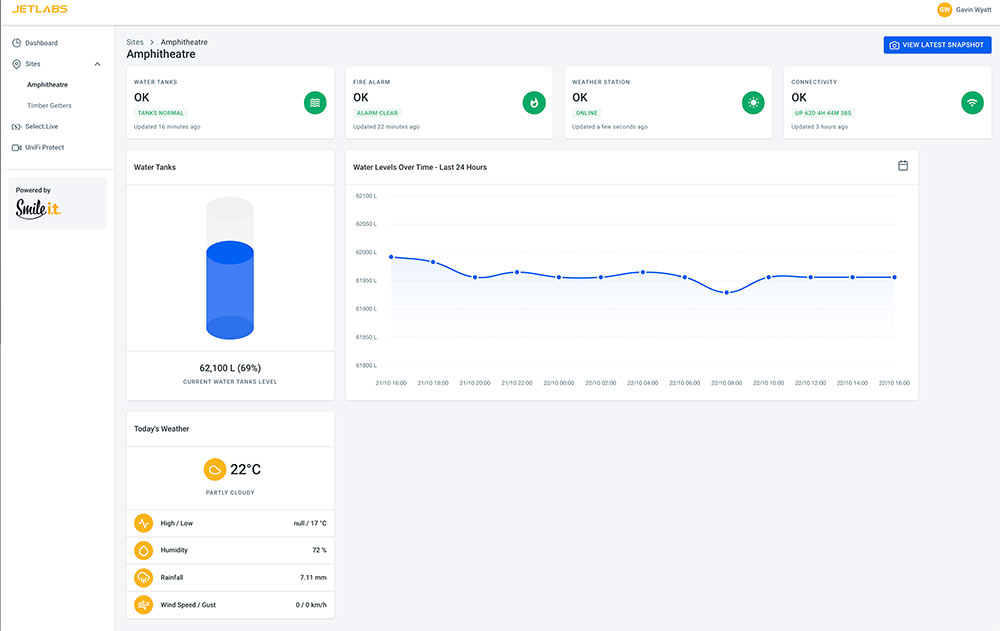Click the 72 % humidity value
The width and height of the screenshot is (1000, 631).
click(x=320, y=550)
